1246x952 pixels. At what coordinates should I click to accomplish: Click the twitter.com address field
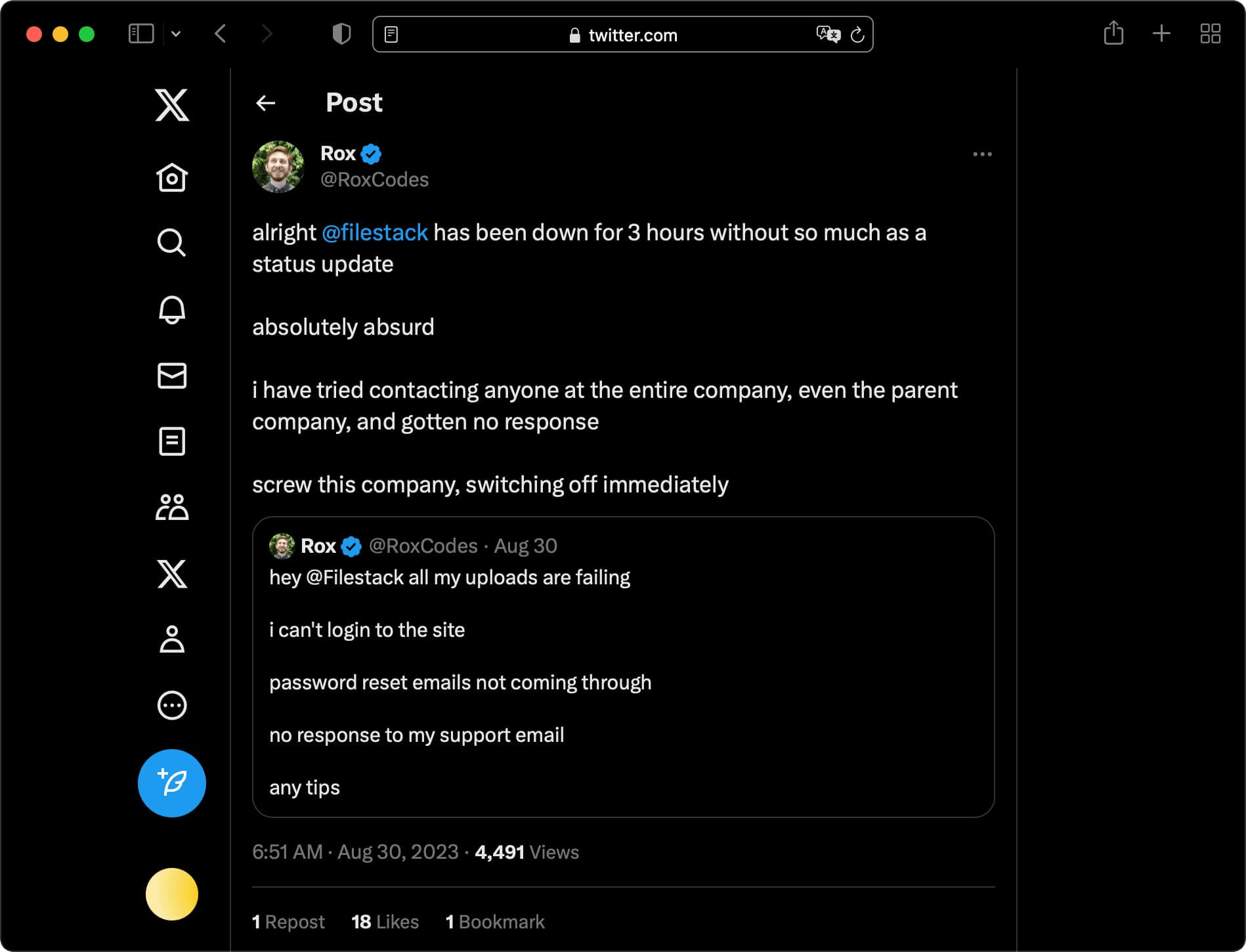point(622,34)
